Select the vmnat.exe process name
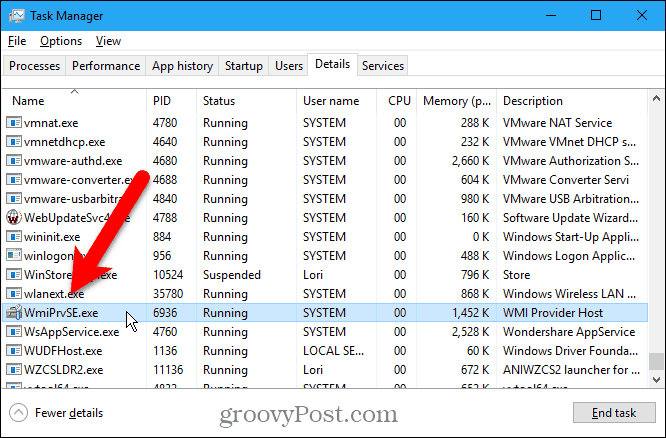The height and width of the screenshot is (438, 666). (51, 123)
